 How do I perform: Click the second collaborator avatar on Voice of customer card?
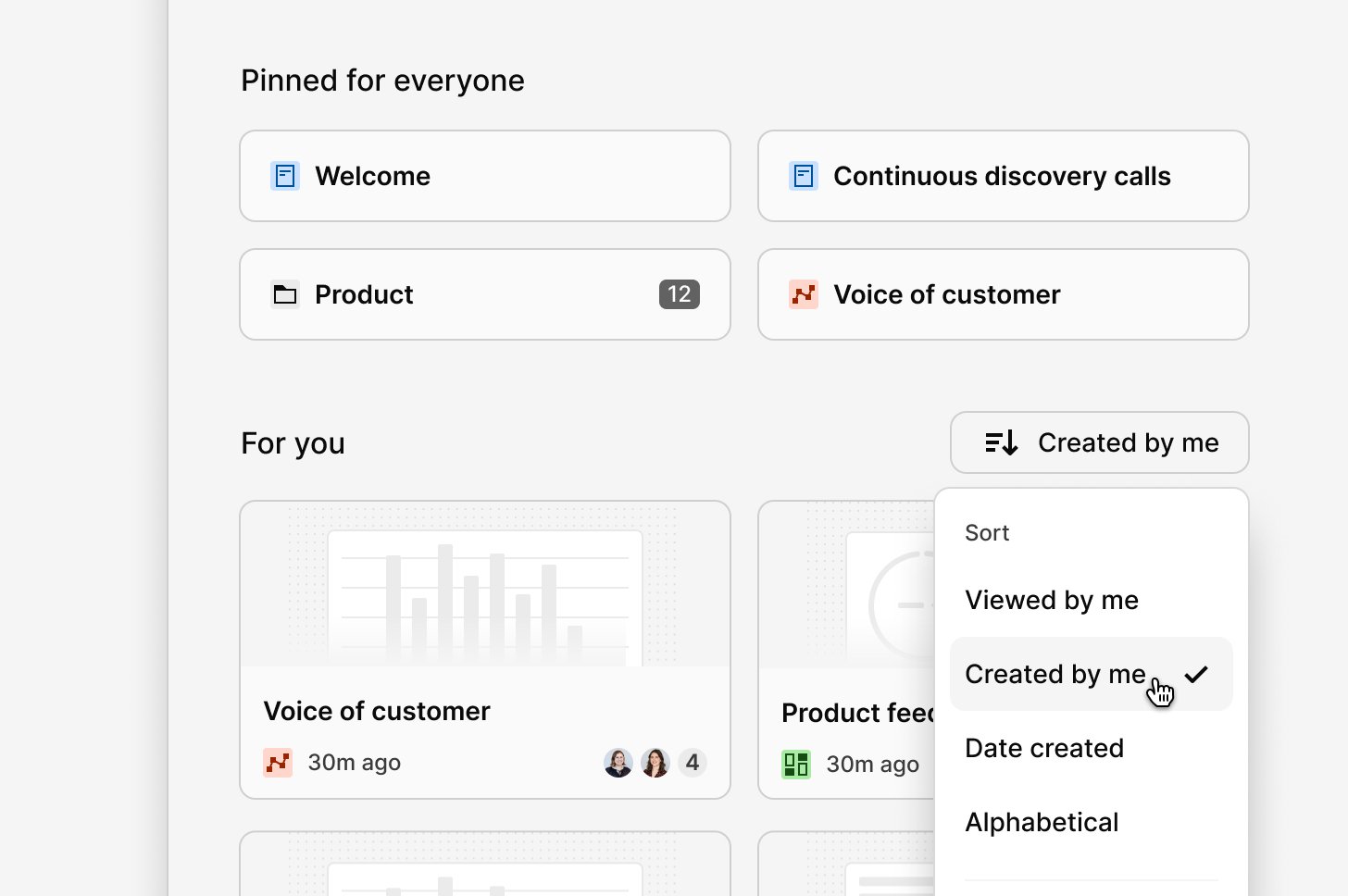(655, 763)
